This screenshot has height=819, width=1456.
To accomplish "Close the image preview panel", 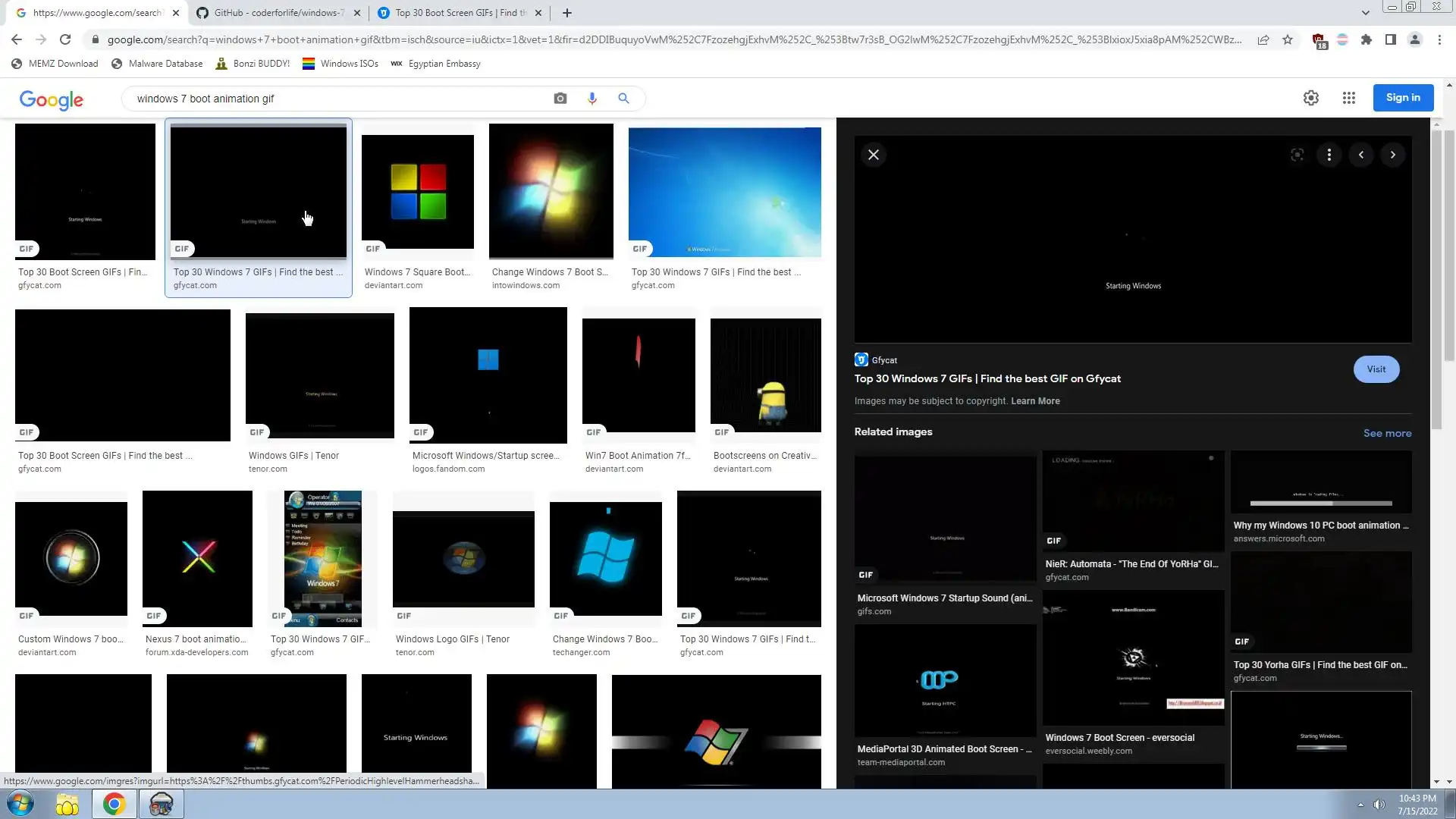I will coord(874,155).
